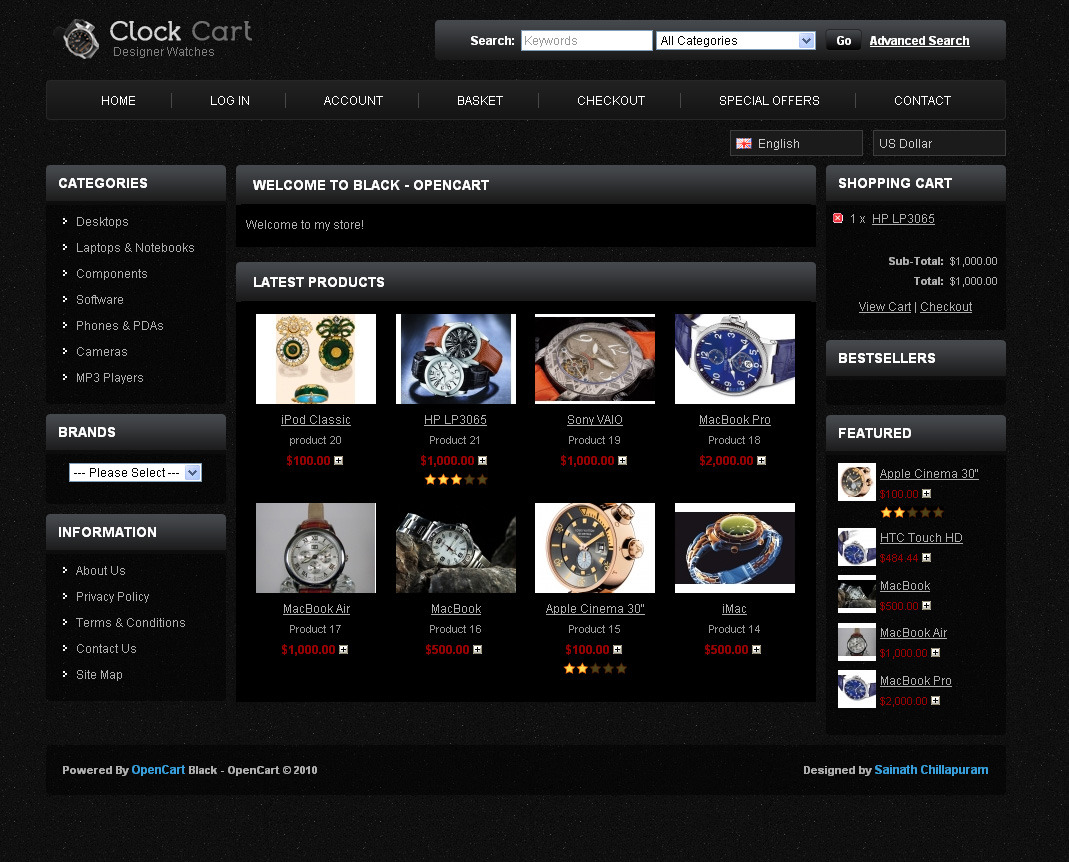Click plus icon beside Apple Cinema 30" in Latest Products

pyautogui.click(x=618, y=650)
